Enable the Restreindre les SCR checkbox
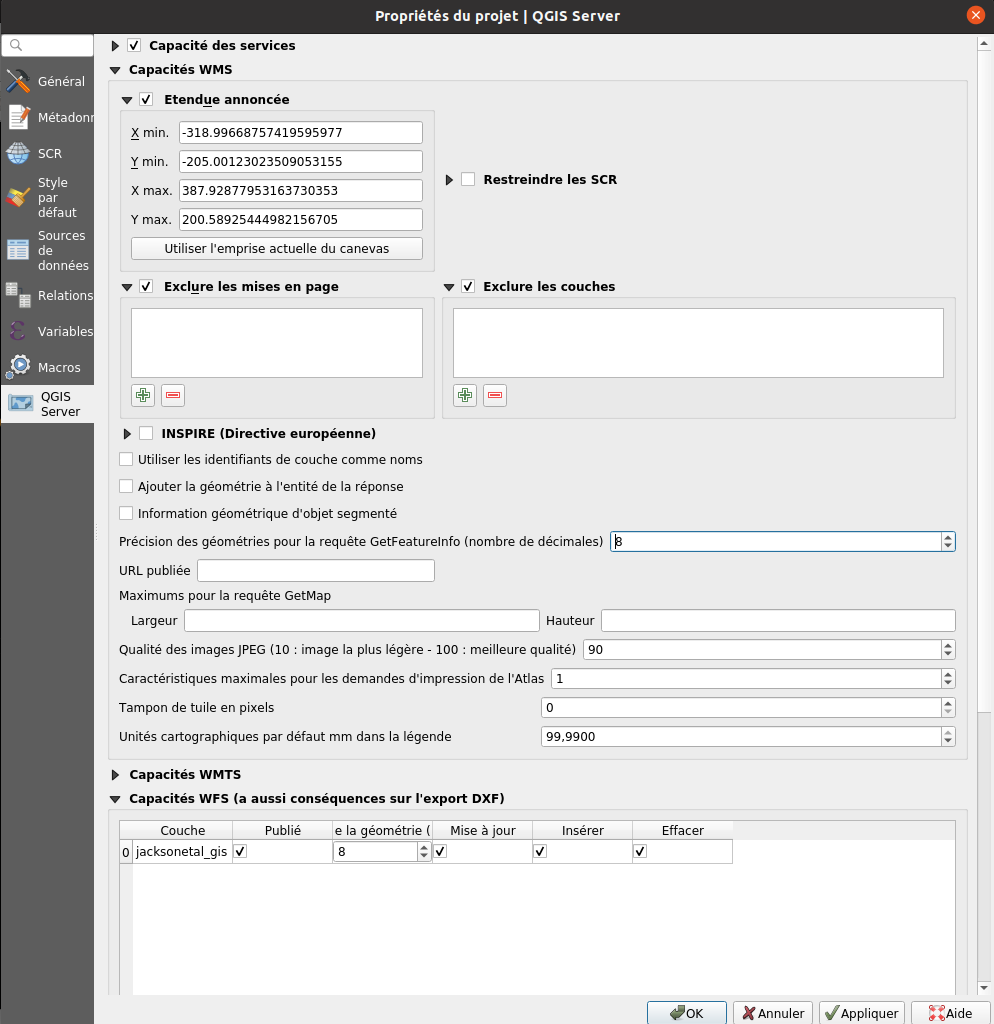The width and height of the screenshot is (994, 1024). [466, 180]
